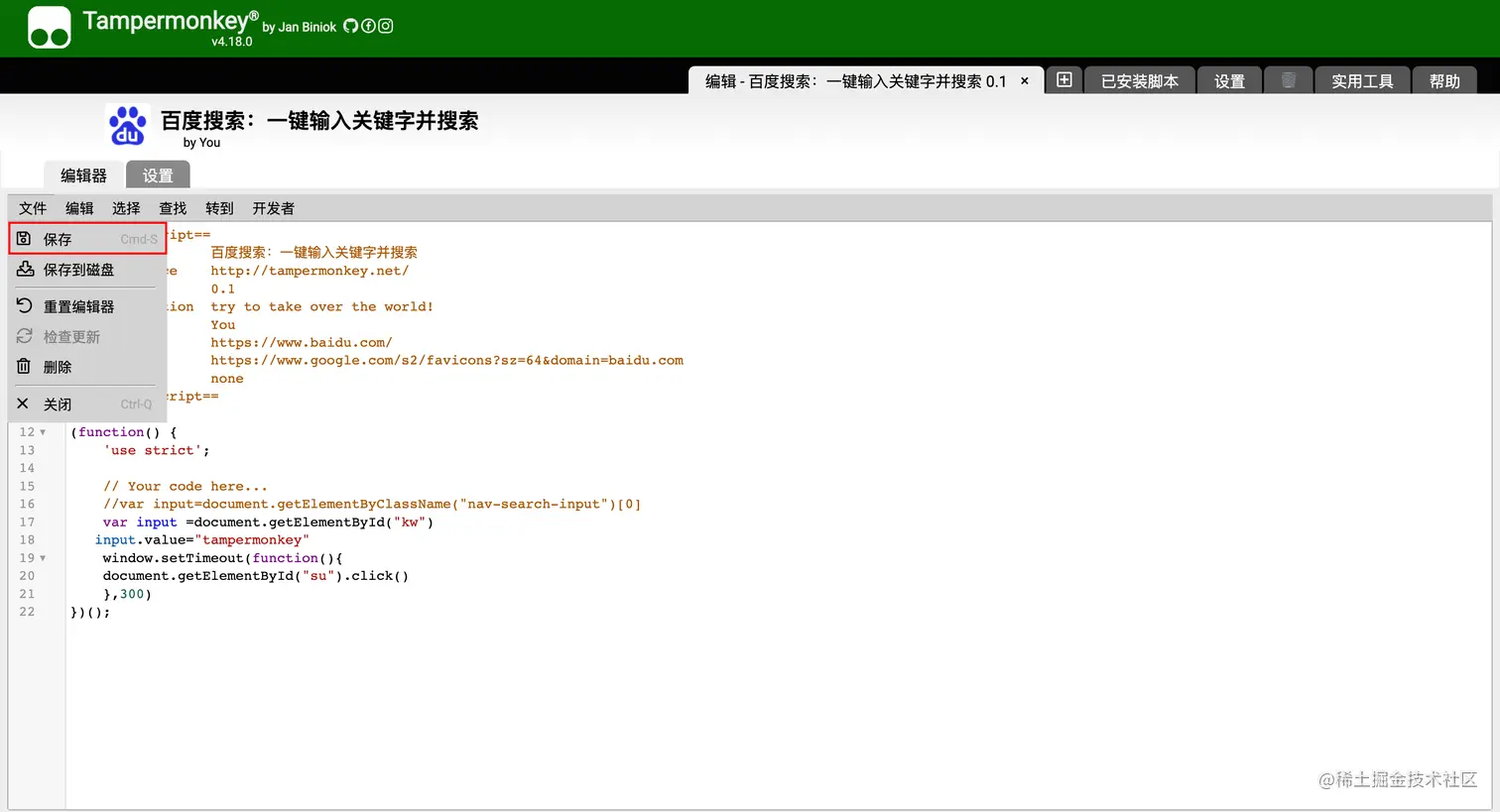Viewport: 1500px width, 812px height.
Task: Open the 文件 menu
Action: coord(33,208)
